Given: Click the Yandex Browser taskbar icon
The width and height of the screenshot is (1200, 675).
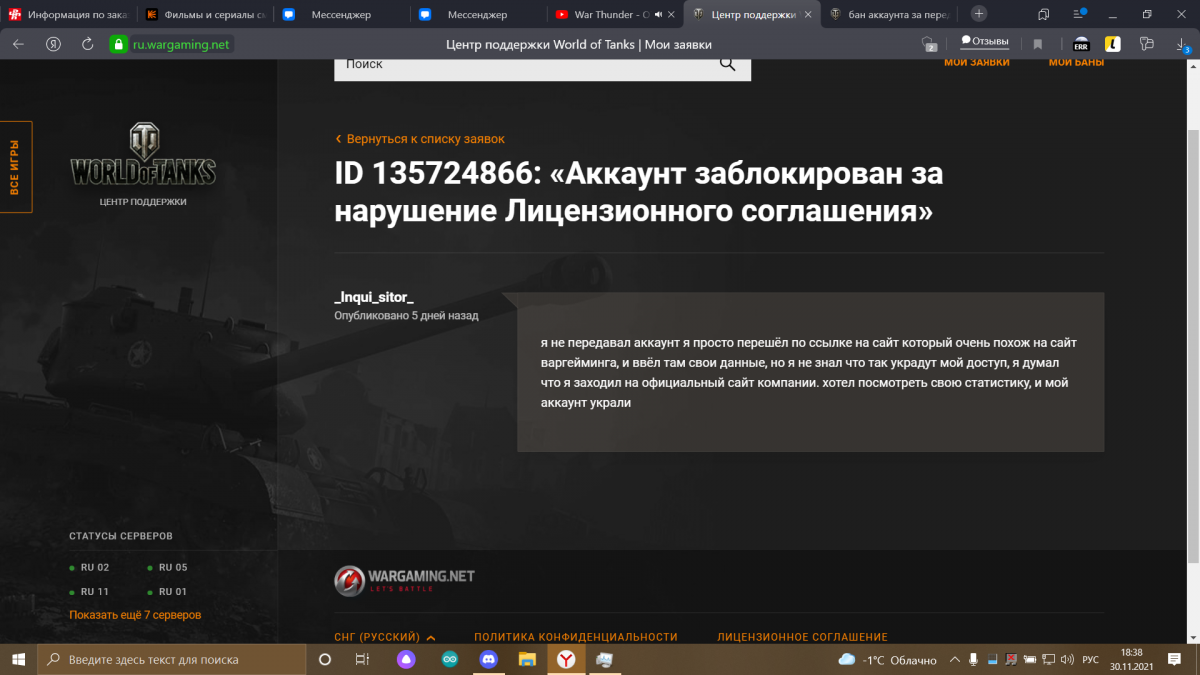Looking at the screenshot, I should (566, 660).
